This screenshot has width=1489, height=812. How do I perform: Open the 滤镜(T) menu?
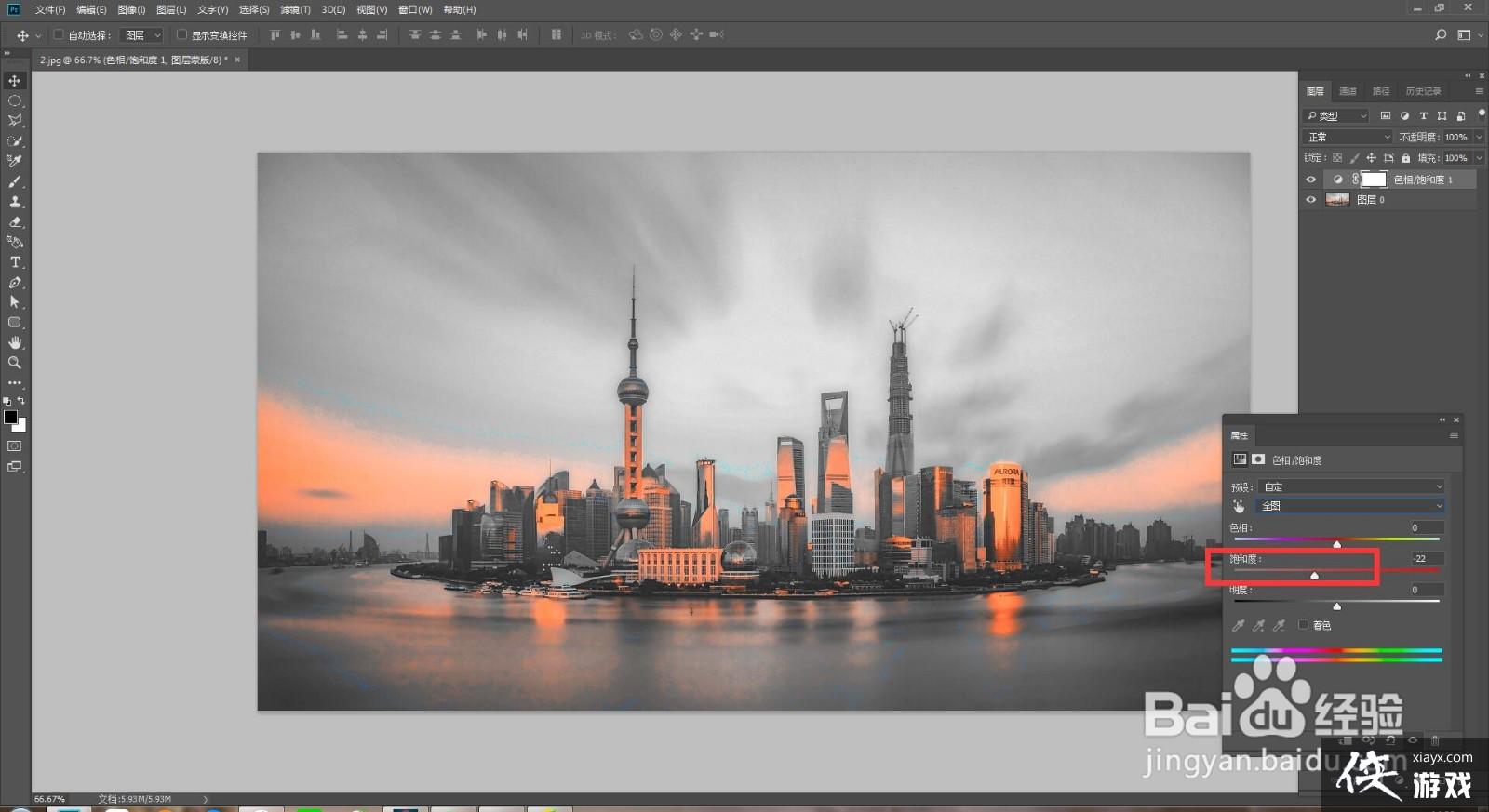click(296, 9)
